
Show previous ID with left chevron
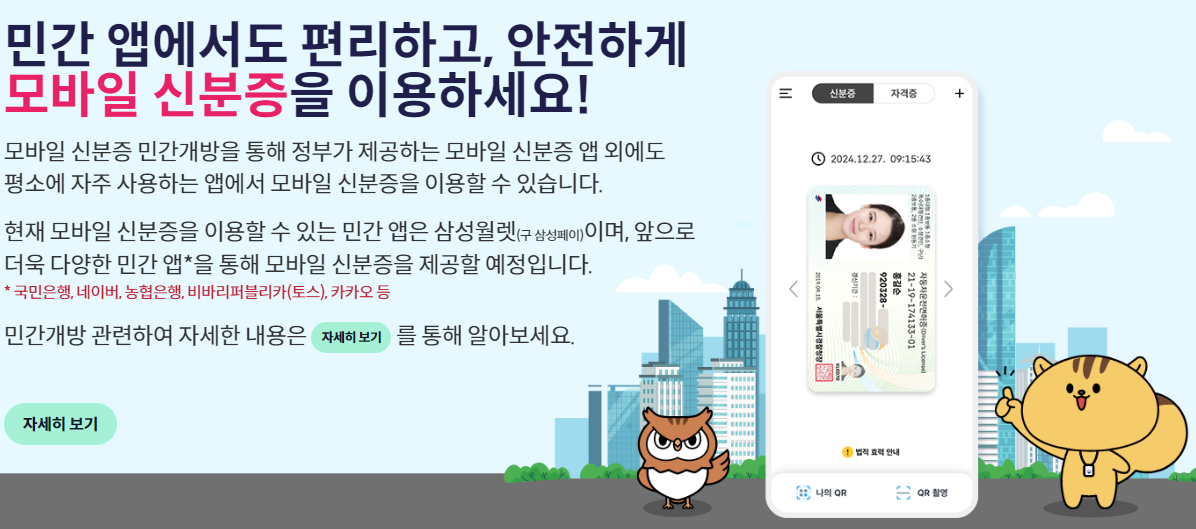(x=793, y=289)
